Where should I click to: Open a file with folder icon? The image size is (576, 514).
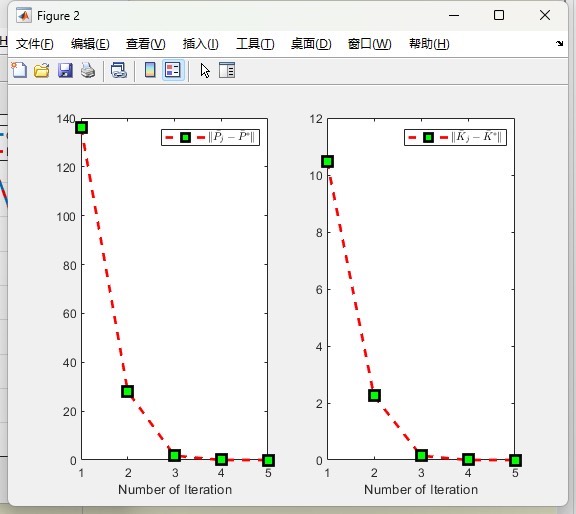[42, 70]
